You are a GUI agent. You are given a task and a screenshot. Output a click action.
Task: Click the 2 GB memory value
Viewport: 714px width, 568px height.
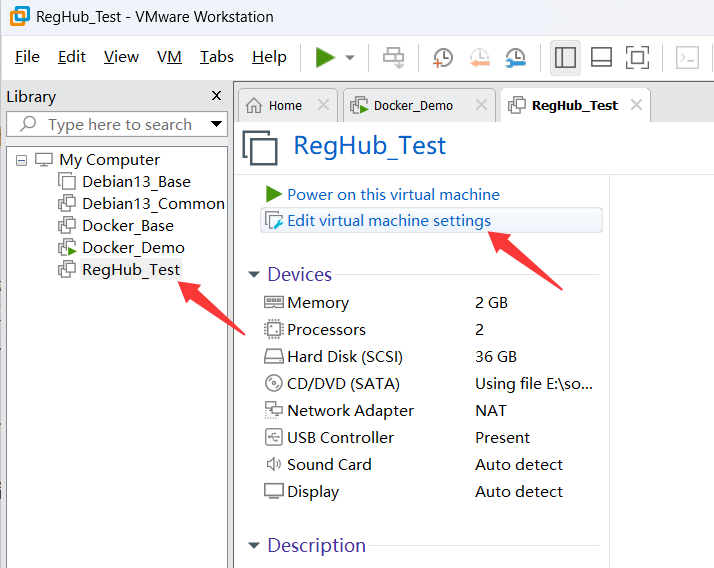491,302
